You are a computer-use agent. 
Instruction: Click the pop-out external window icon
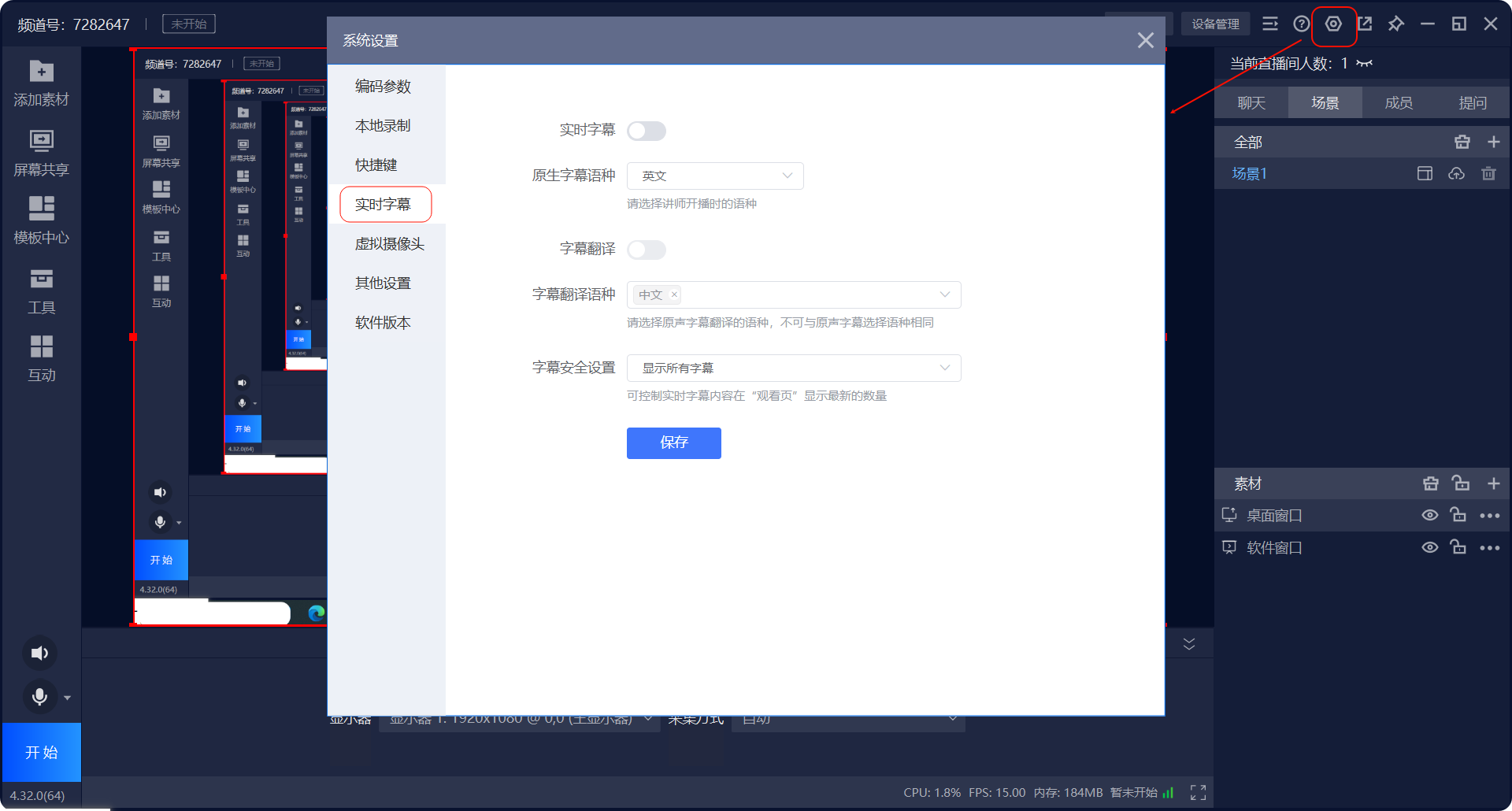pos(1365,24)
